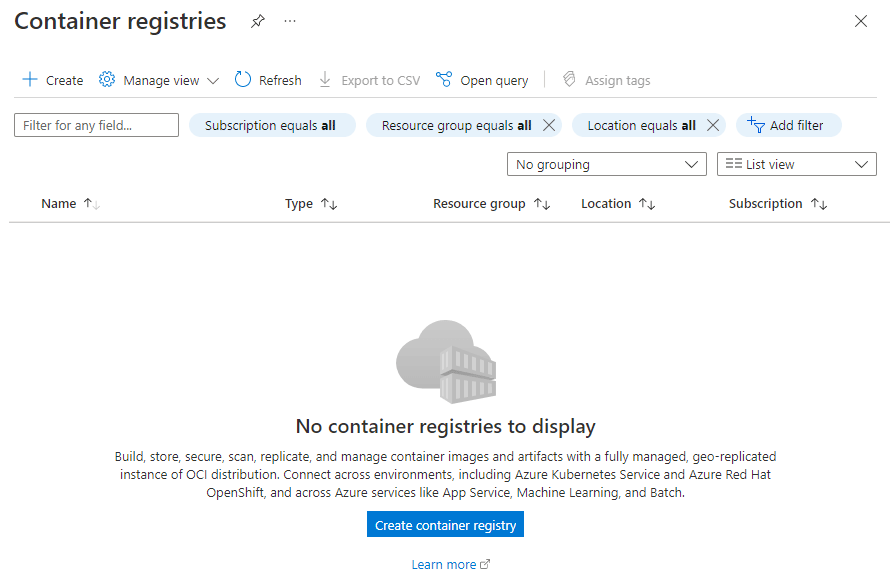Click the Open query label
The height and width of the screenshot is (585, 890).
(x=494, y=81)
